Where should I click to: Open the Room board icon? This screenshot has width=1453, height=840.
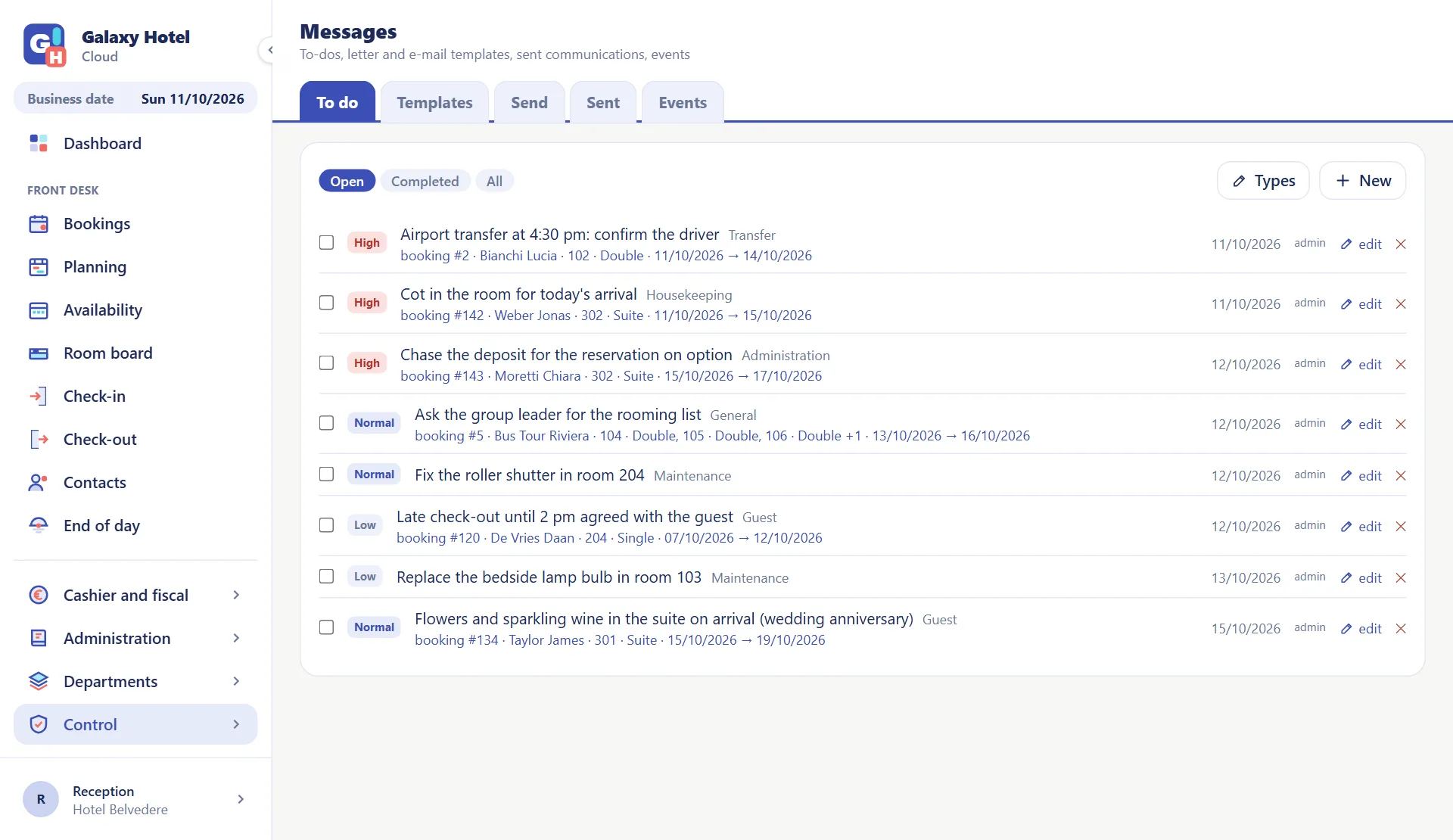click(39, 353)
